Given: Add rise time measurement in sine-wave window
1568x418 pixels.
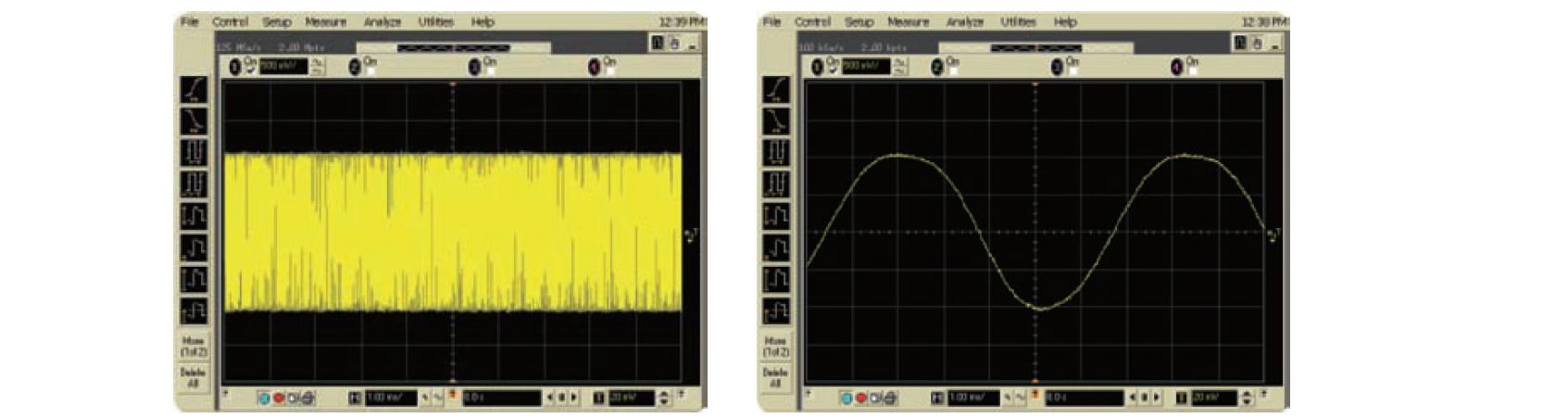Looking at the screenshot, I should click(x=776, y=90).
